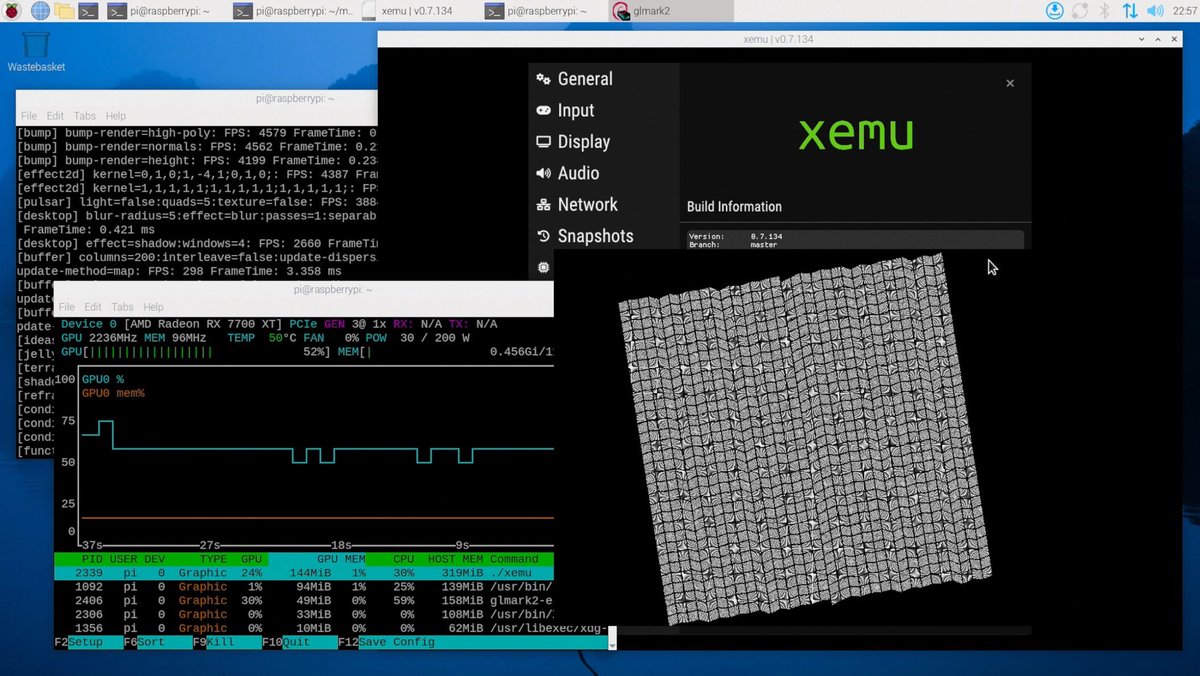Open the Raspberry Pi applications menu
Viewport: 1200px width, 676px height.
tap(13, 11)
